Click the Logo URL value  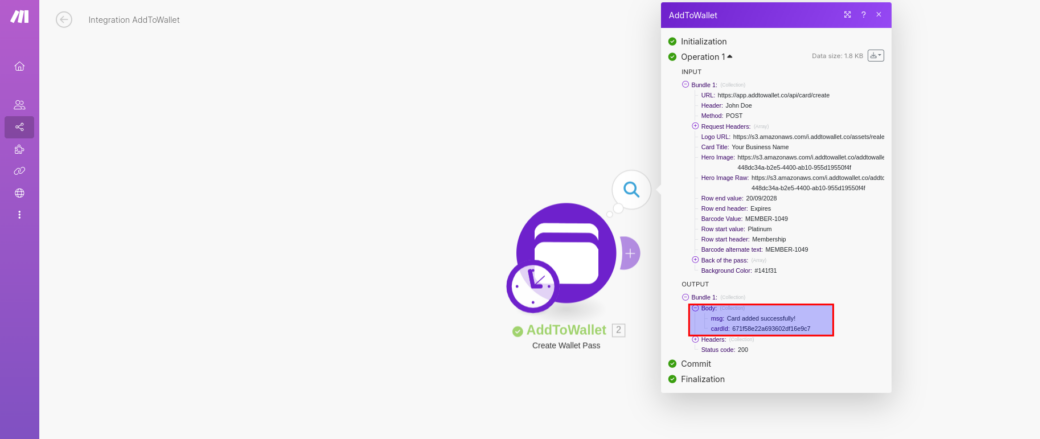pyautogui.click(x=808, y=137)
